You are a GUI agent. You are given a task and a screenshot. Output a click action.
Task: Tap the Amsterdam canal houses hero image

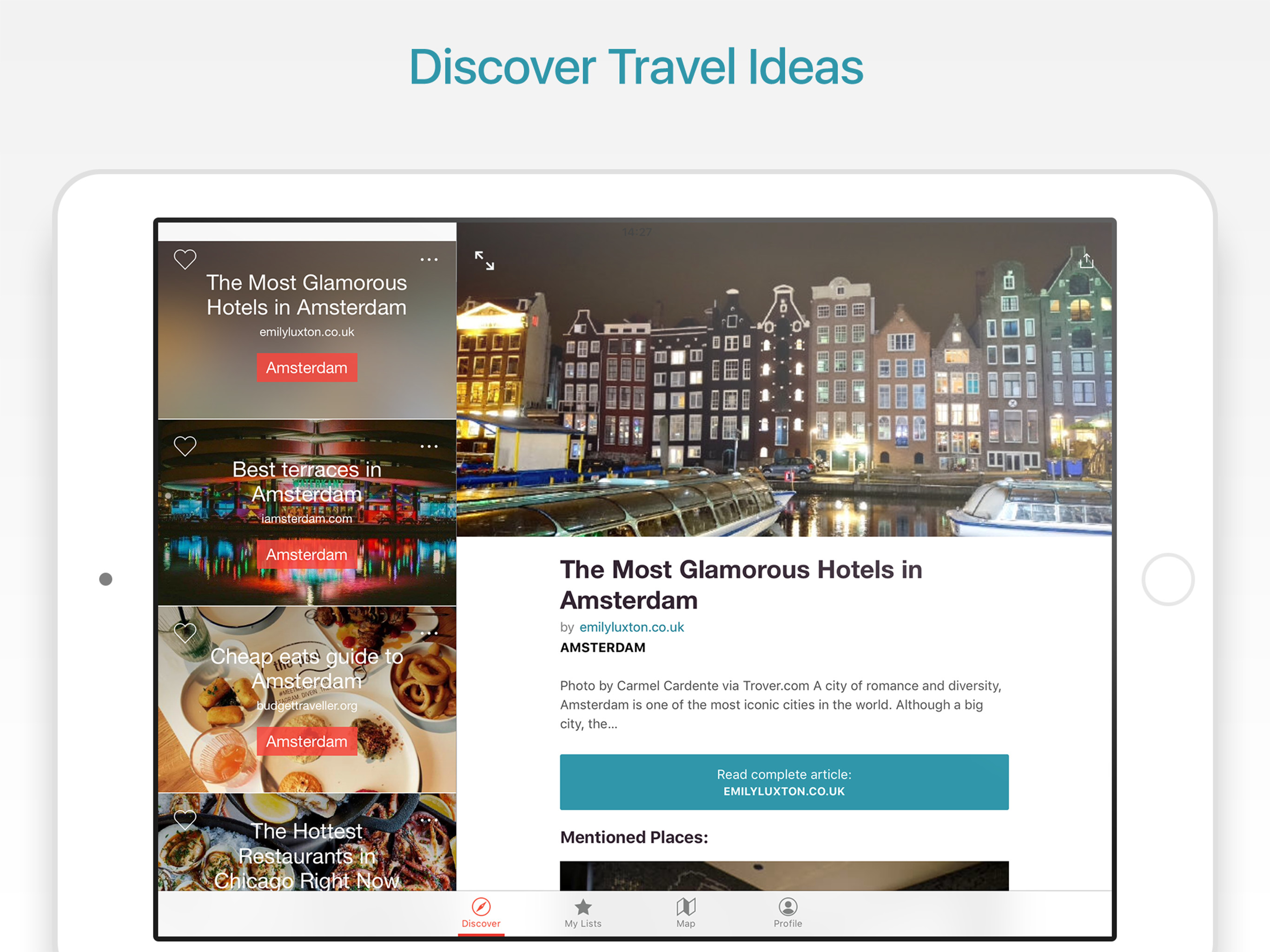(784, 379)
